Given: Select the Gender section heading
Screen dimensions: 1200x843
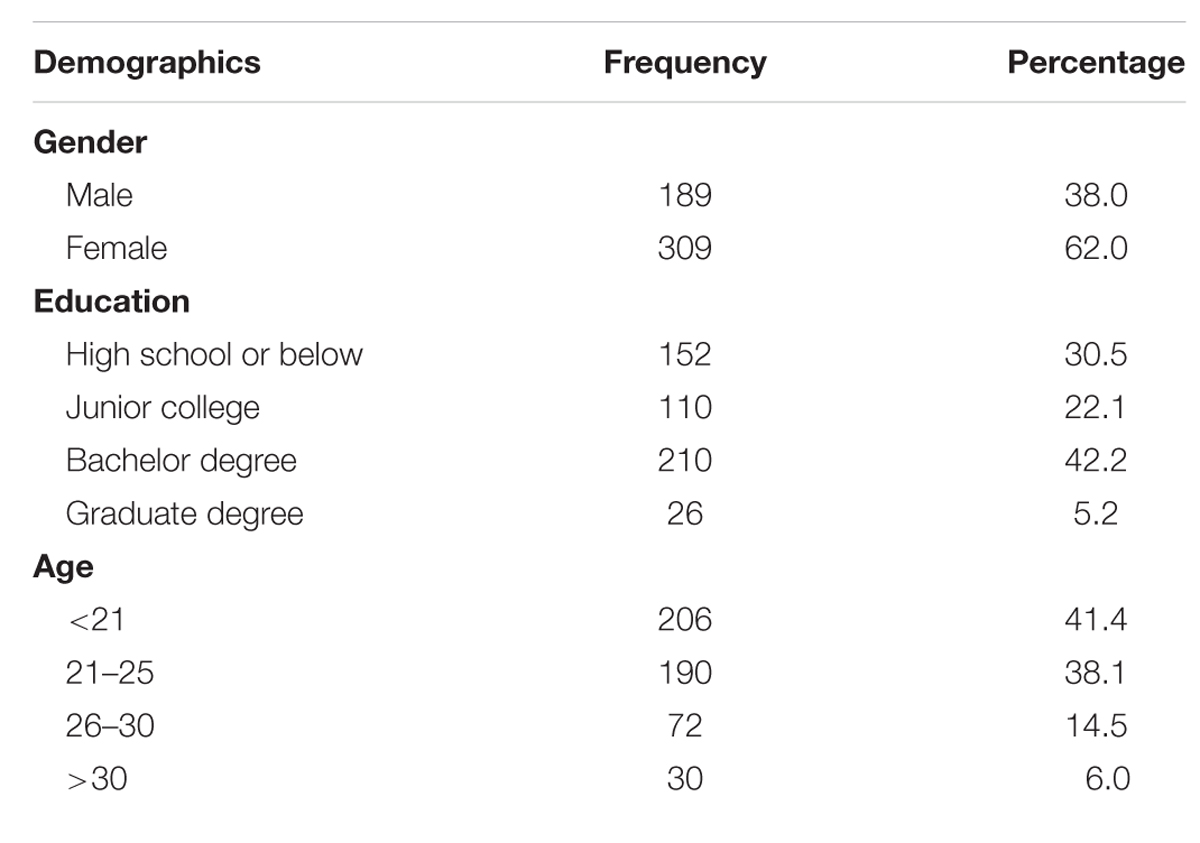Looking at the screenshot, I should tap(90, 142).
